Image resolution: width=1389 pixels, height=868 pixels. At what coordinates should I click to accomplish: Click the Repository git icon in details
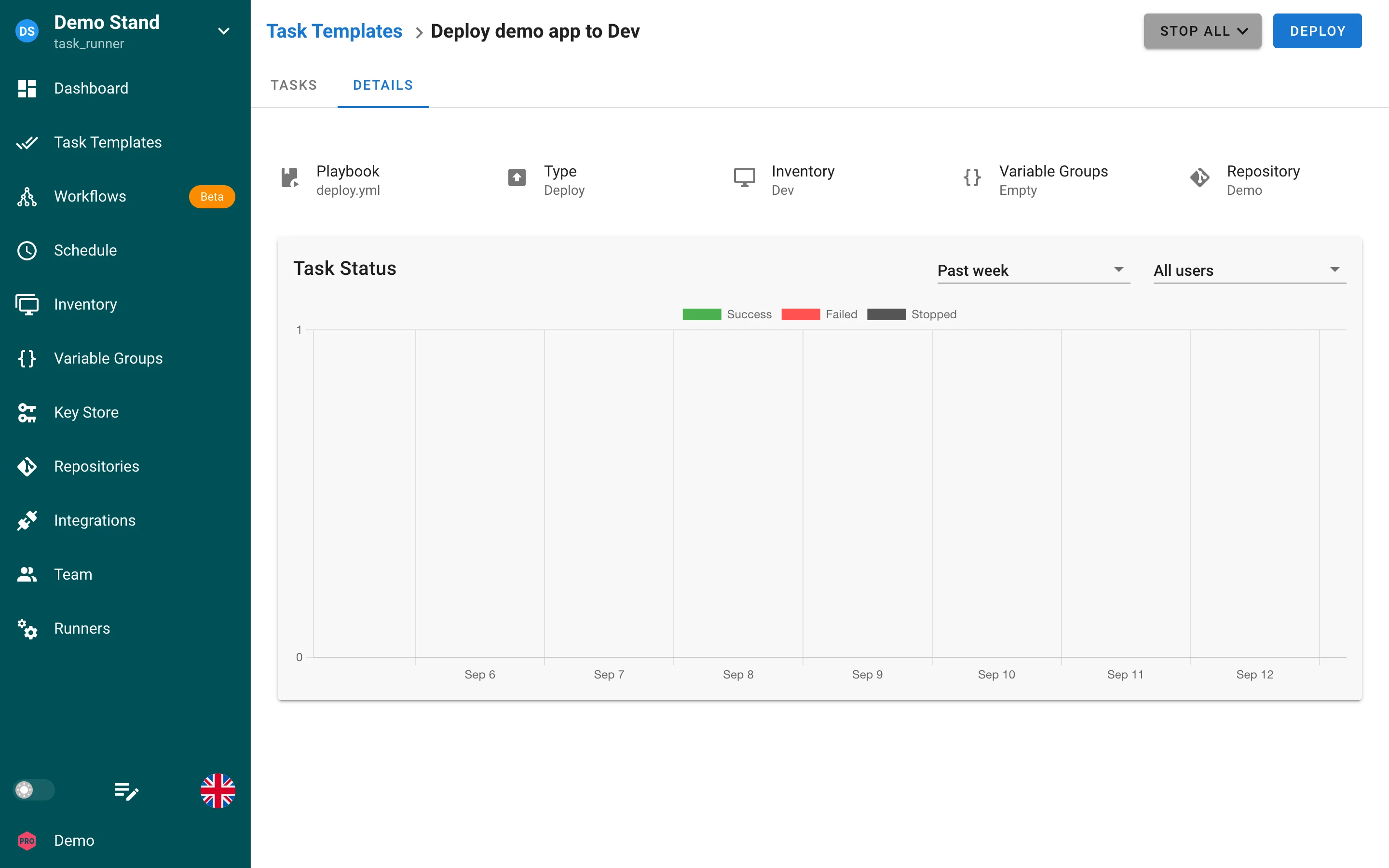click(1199, 177)
